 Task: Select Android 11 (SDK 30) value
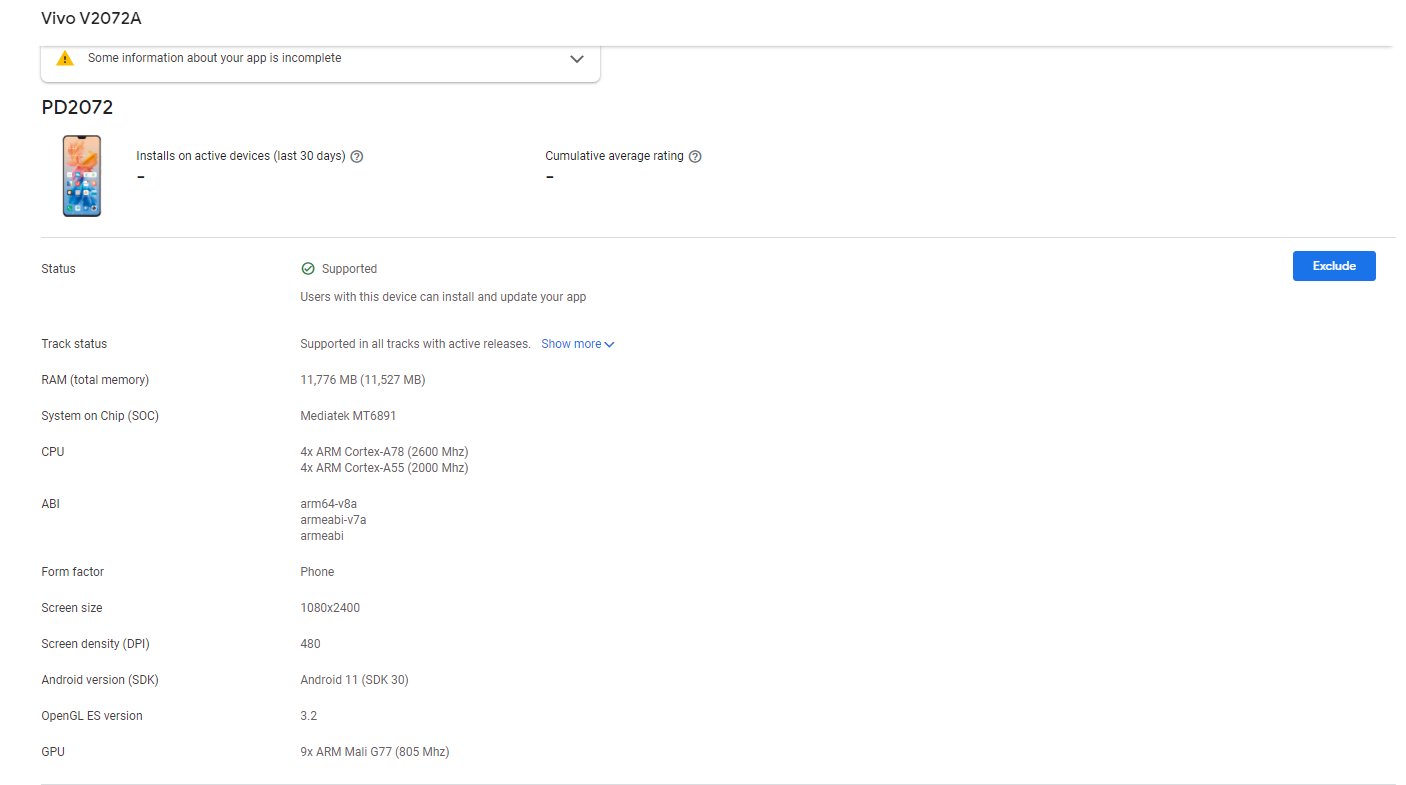(x=354, y=680)
